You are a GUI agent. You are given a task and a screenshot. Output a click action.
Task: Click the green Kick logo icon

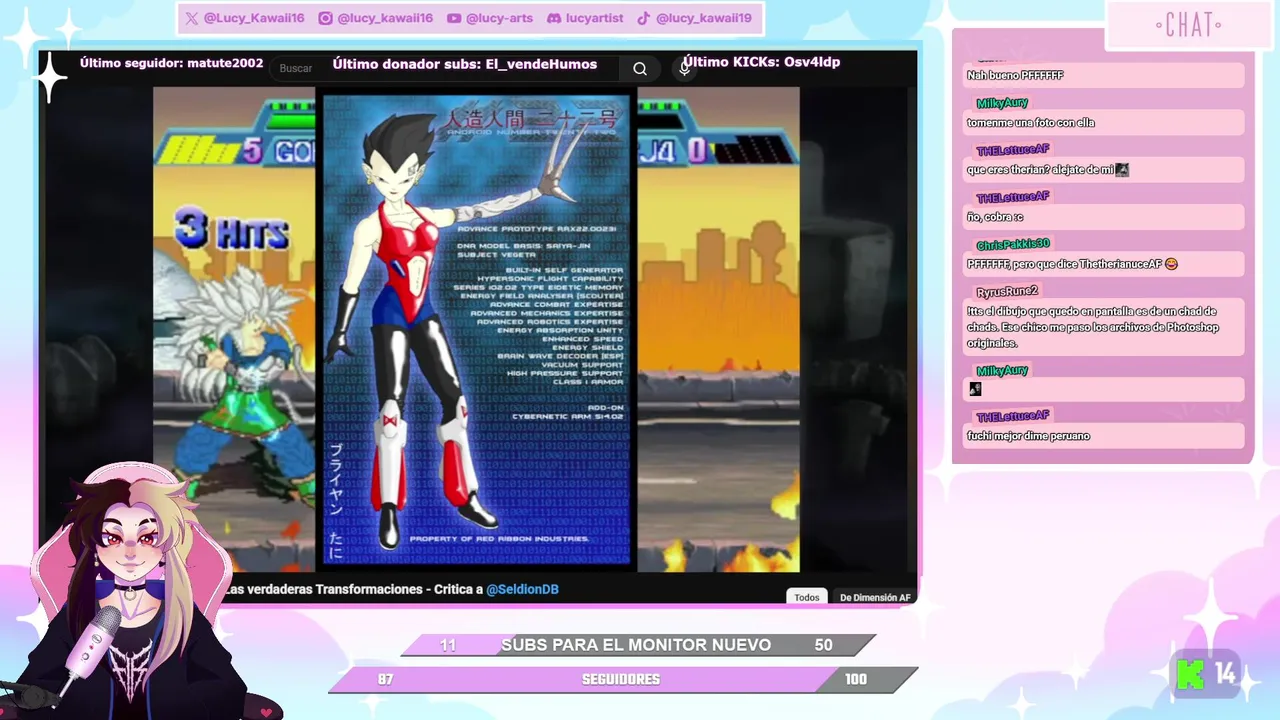(1190, 675)
